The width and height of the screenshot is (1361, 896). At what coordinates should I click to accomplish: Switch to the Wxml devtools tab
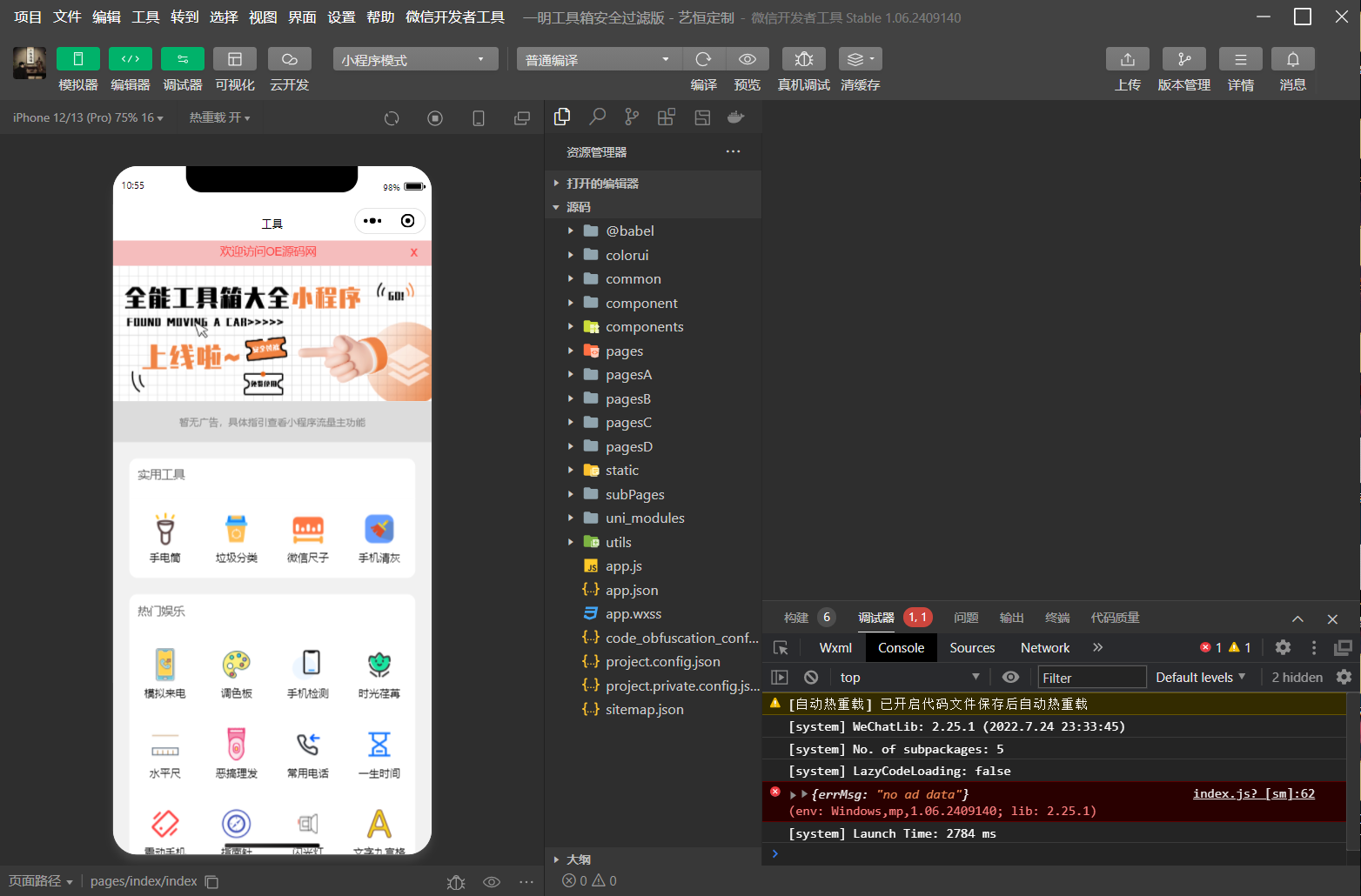pyautogui.click(x=835, y=647)
